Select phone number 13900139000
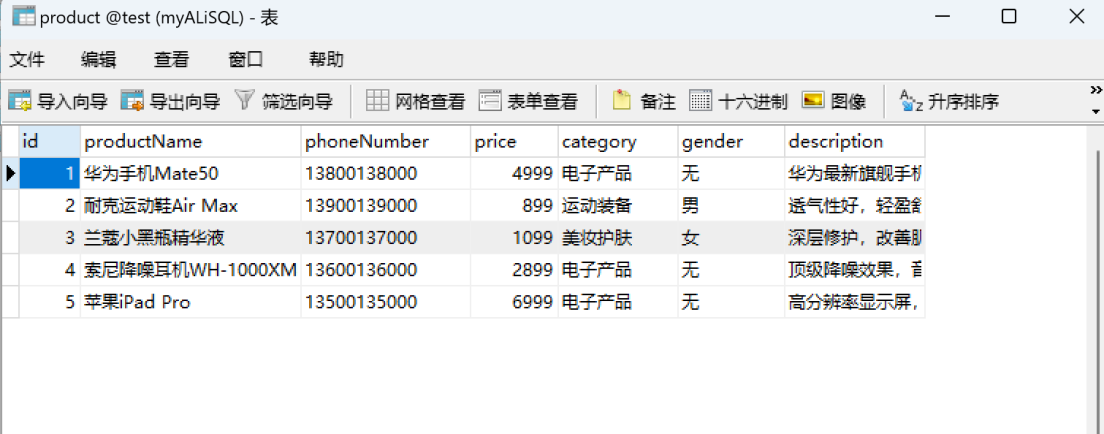Viewport: 1104px width, 434px height. [x=386, y=206]
